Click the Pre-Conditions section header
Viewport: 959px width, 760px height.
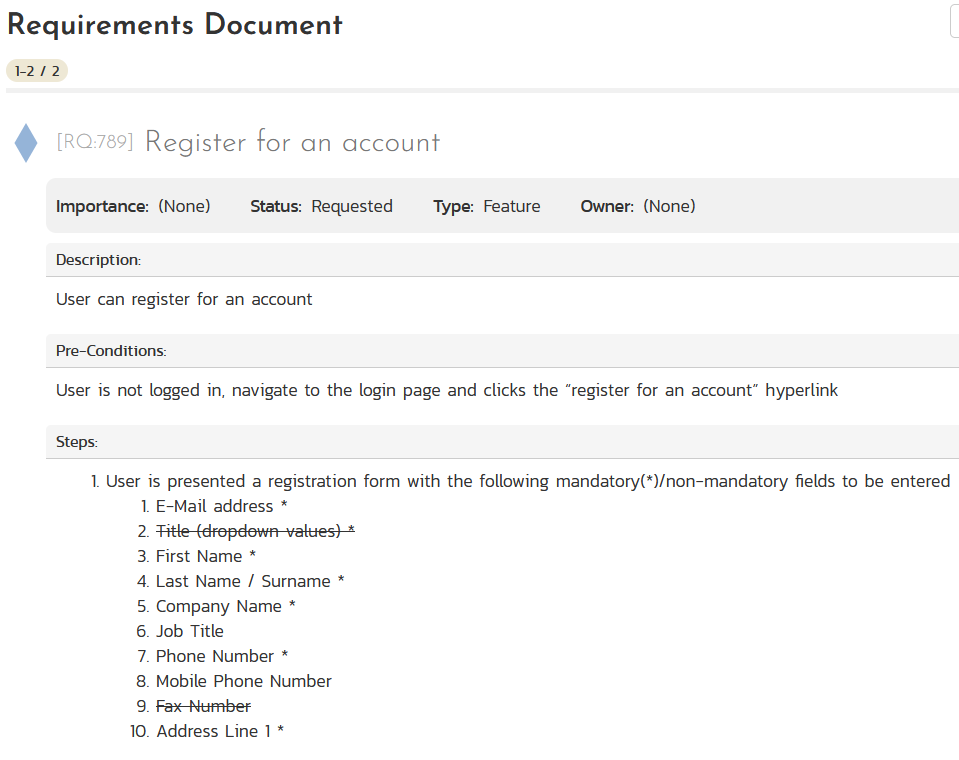tap(111, 351)
